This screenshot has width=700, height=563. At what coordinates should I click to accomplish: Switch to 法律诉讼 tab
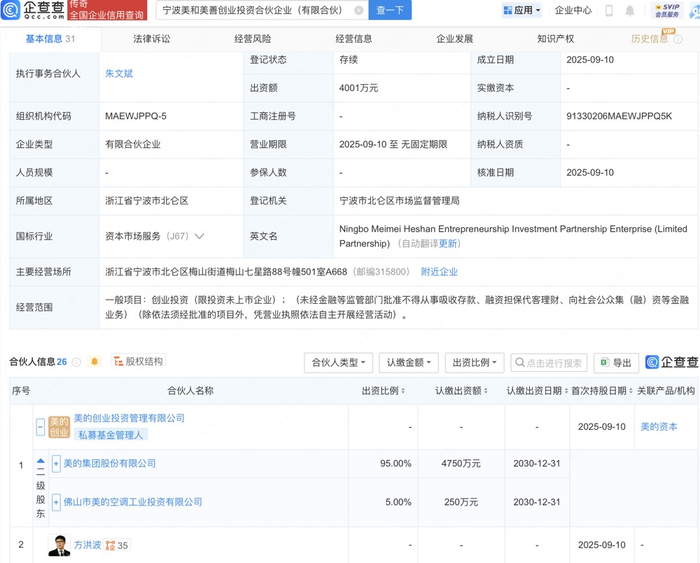[x=151, y=39]
